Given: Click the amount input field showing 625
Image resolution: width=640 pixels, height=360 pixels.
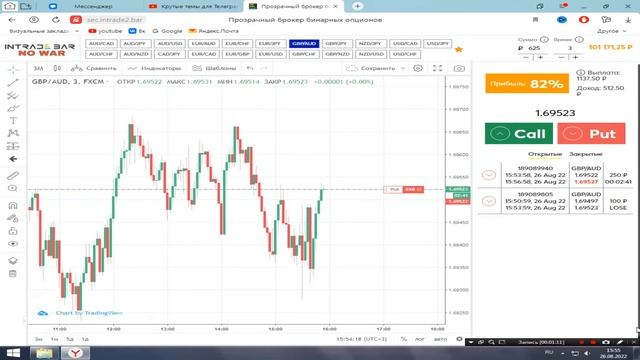Looking at the screenshot, I should pos(535,48).
